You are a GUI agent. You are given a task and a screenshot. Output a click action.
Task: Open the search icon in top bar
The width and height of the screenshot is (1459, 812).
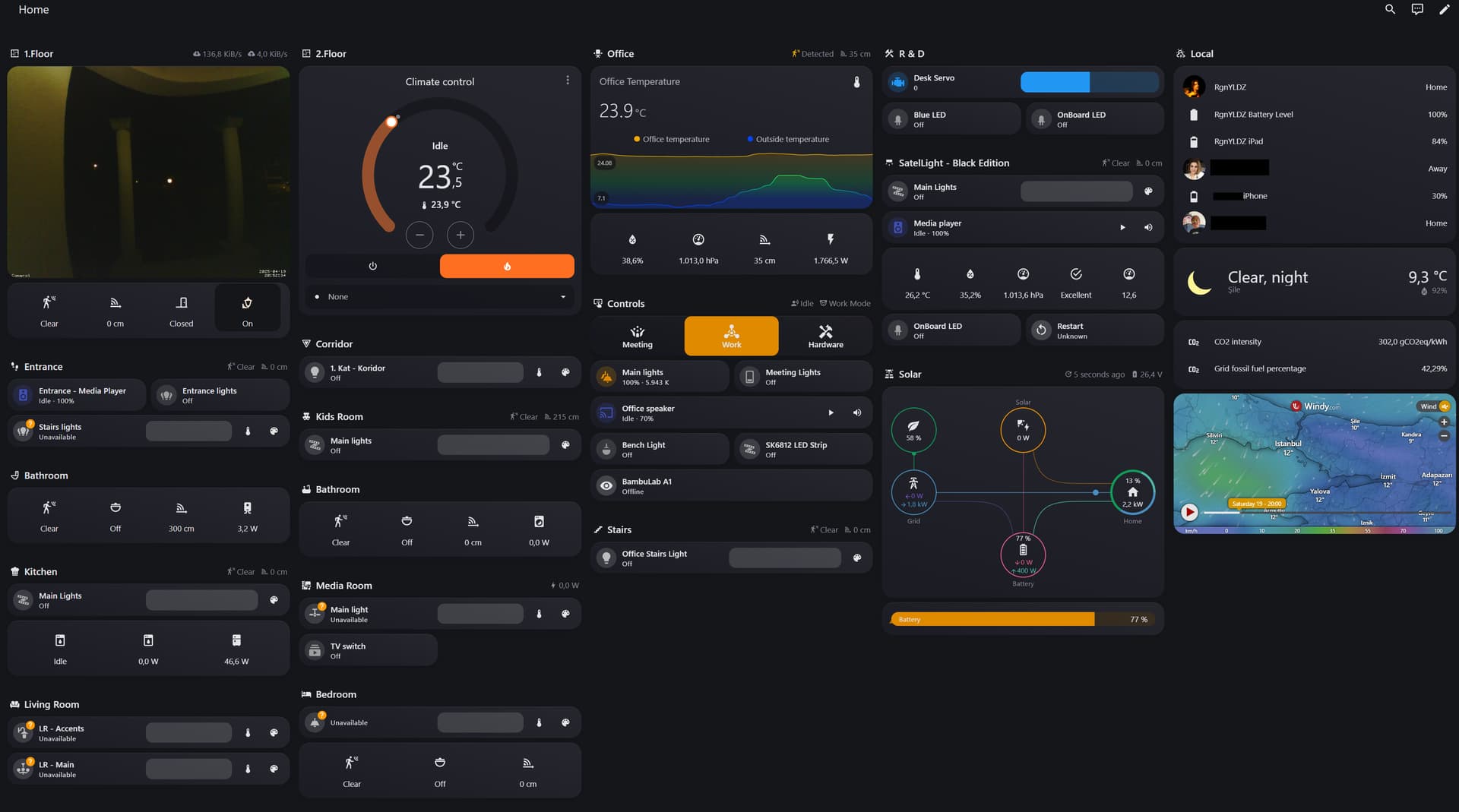(x=1390, y=9)
